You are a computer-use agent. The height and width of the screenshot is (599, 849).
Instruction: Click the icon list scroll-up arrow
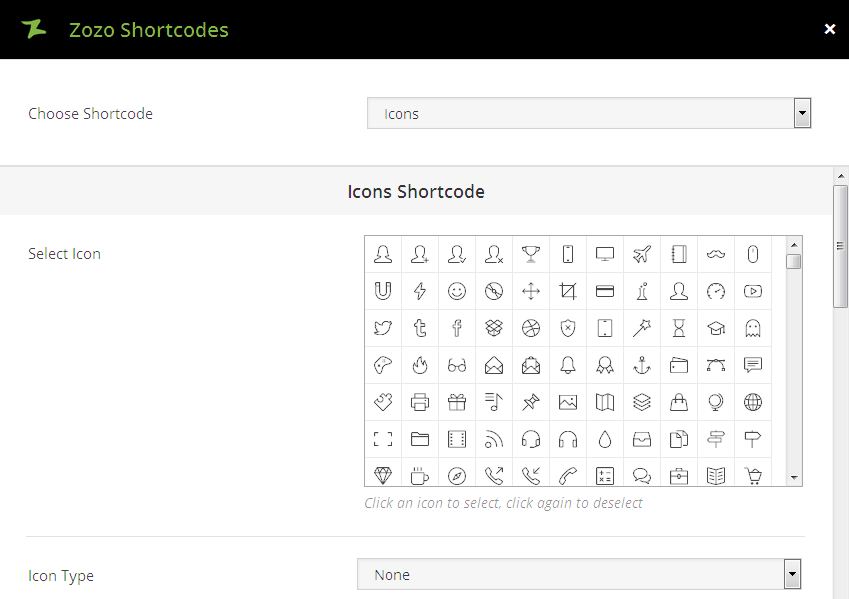(x=794, y=244)
